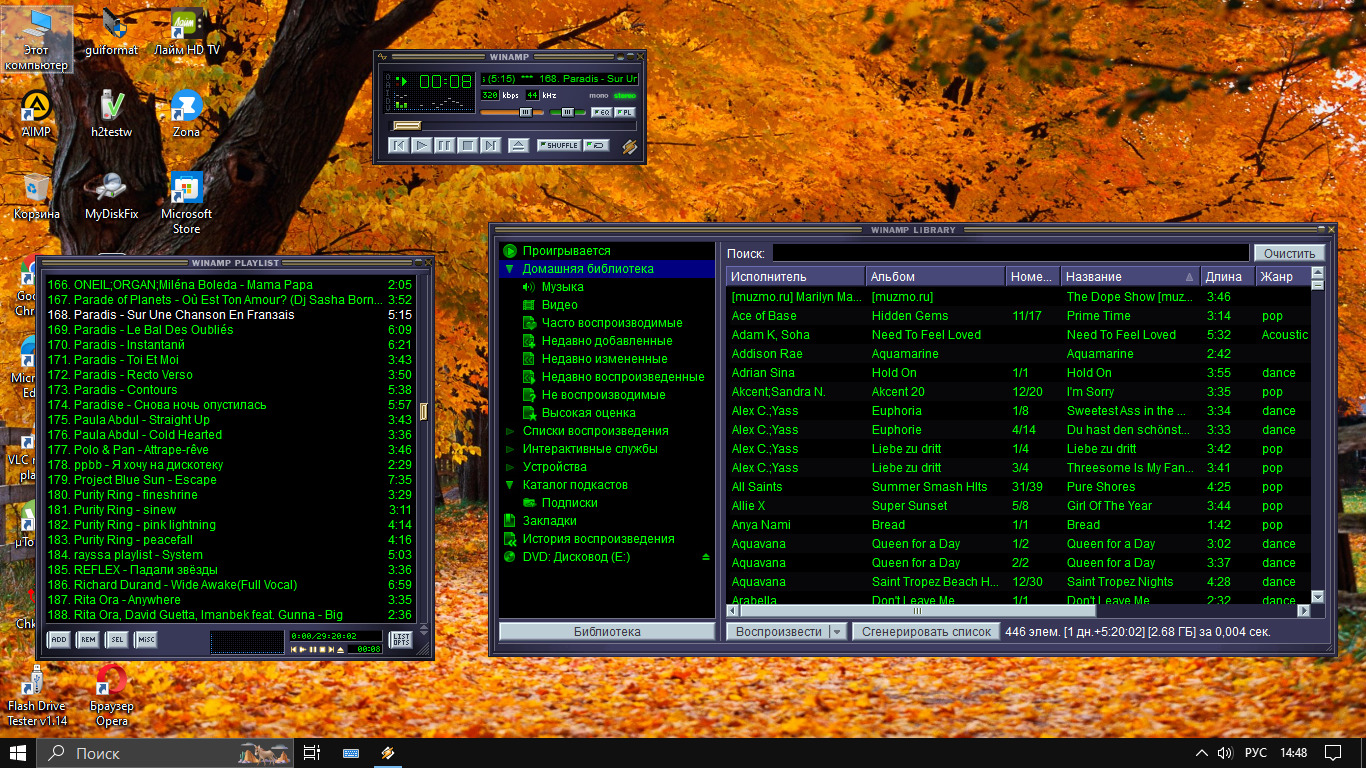Screen dimensions: 1366x768
Task: Click Сгенерировать список button
Action: [x=926, y=632]
